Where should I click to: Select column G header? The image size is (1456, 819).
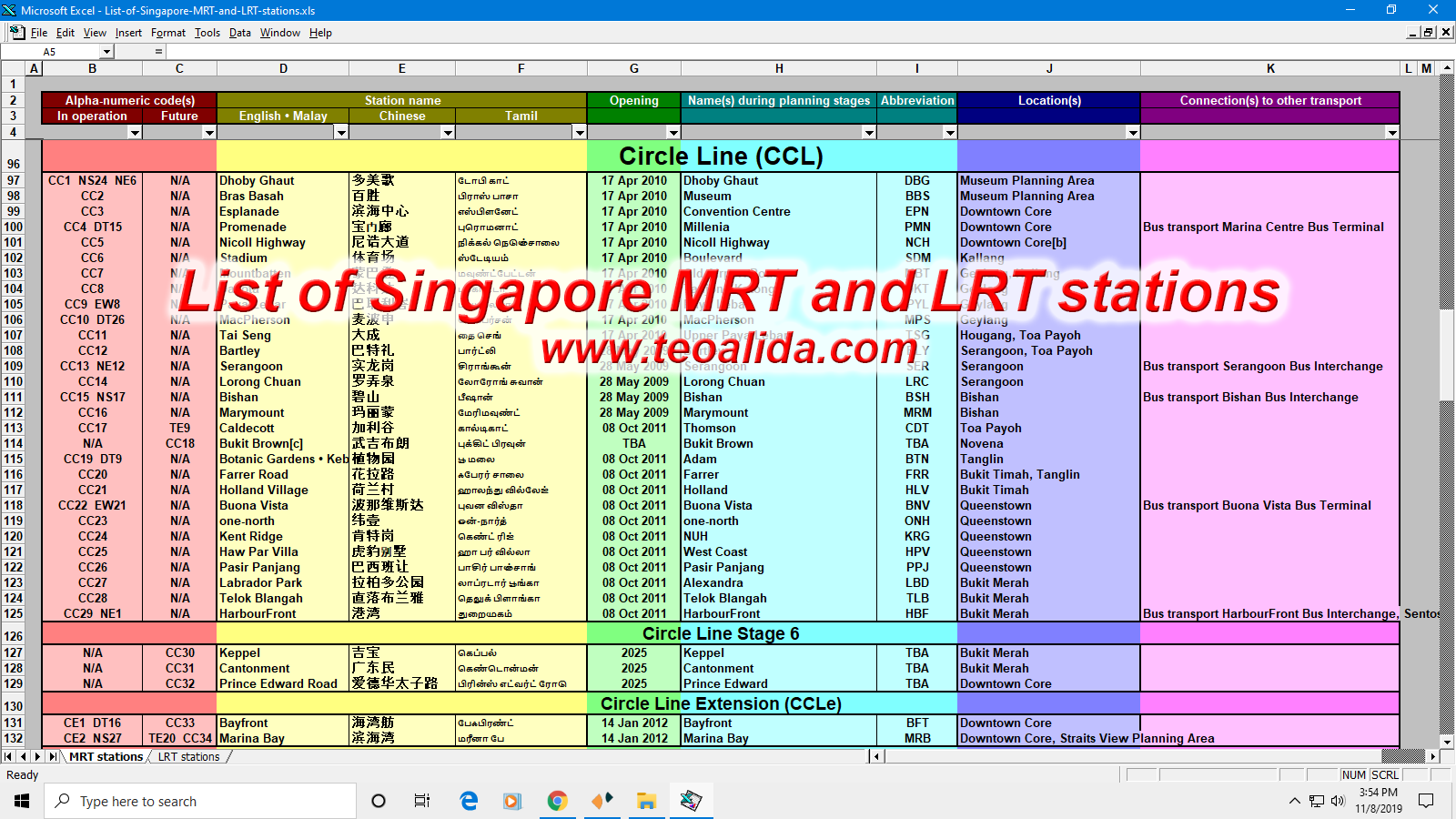click(634, 68)
